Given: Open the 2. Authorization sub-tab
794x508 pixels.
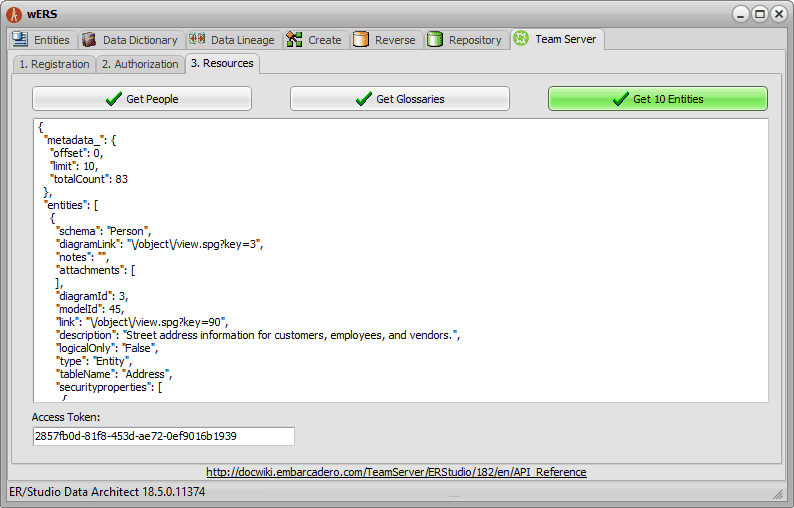Looking at the screenshot, I should [140, 64].
